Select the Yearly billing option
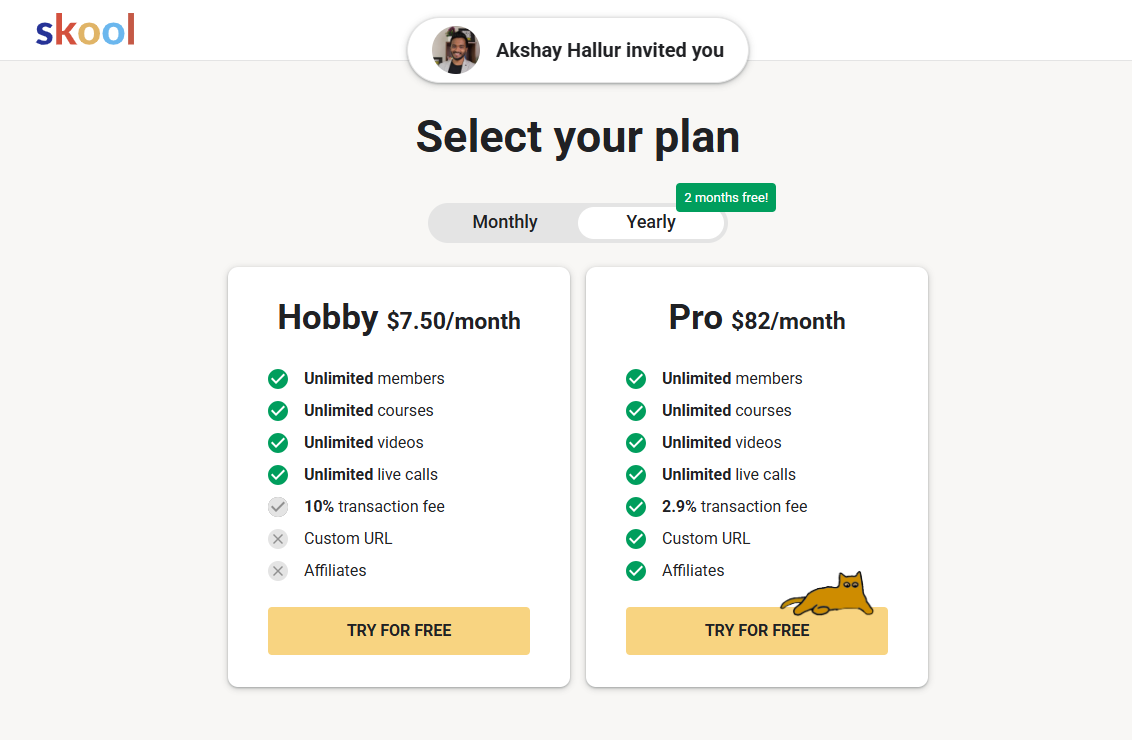Image resolution: width=1132 pixels, height=740 pixels. tap(650, 222)
